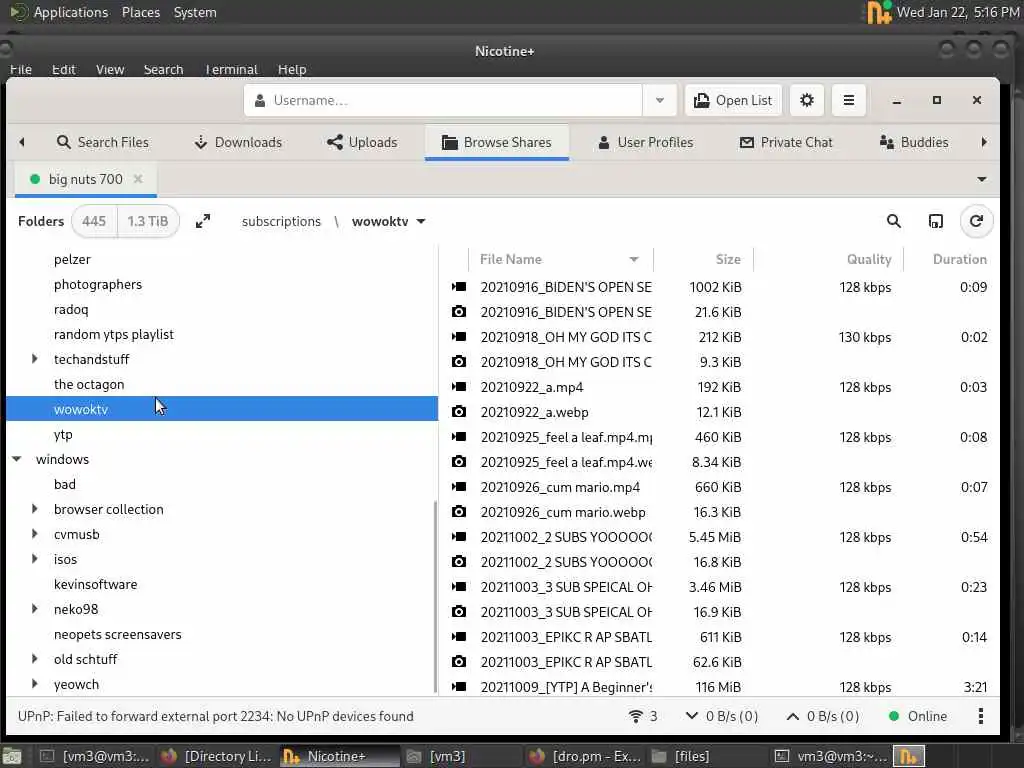
Task: Click the subscriptions path segment
Action: coord(281,221)
